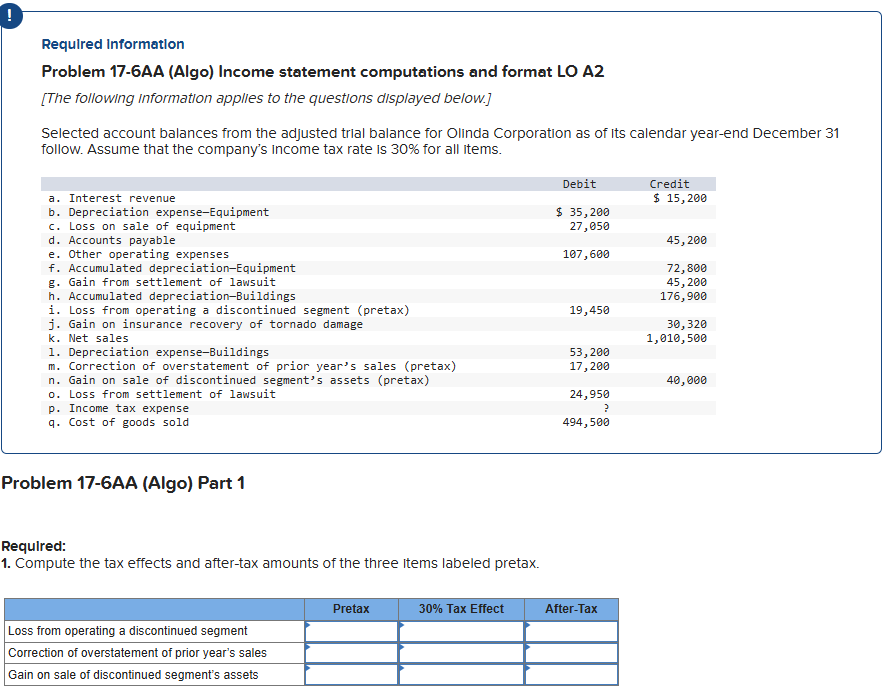Click the exclamation alert icon top-left
The width and height of the screenshot is (890, 688).
coord(11,16)
